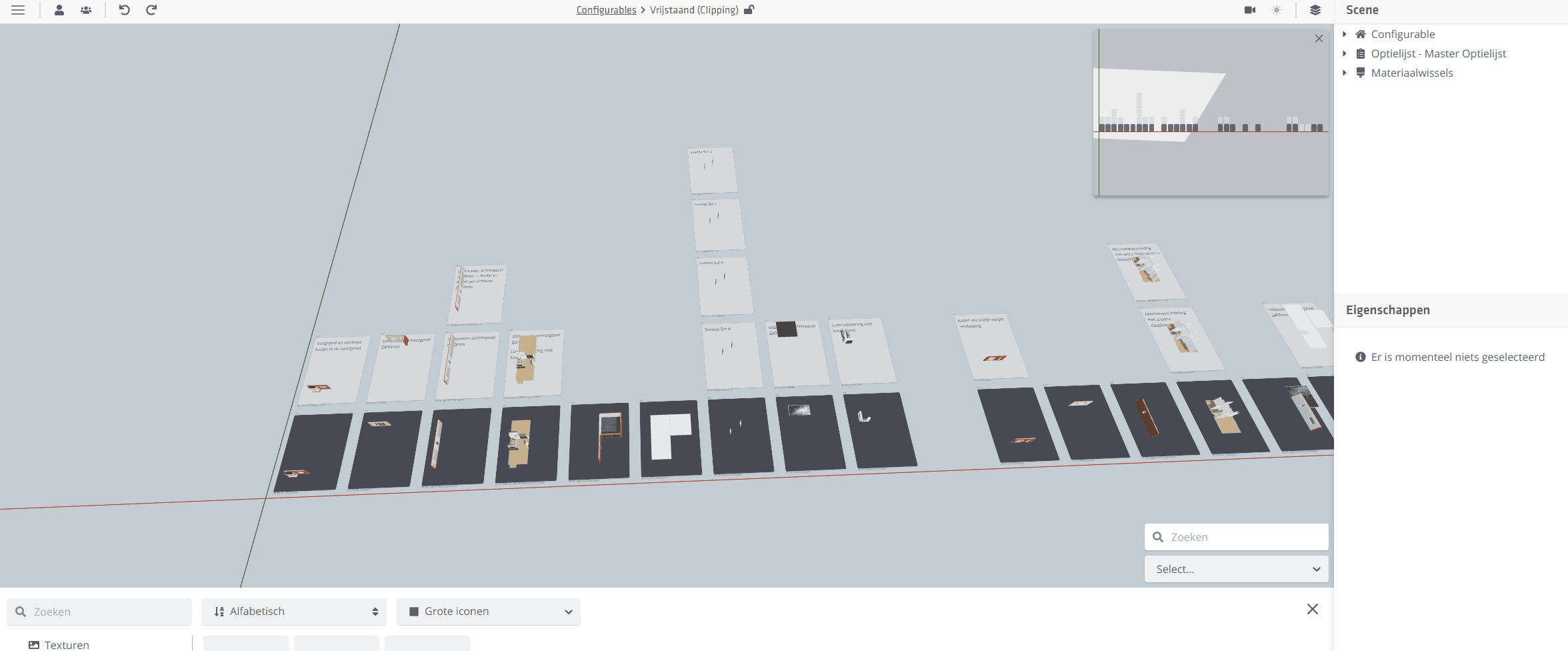This screenshot has width=1568, height=651.
Task: Click the undo icon
Action: [x=123, y=10]
